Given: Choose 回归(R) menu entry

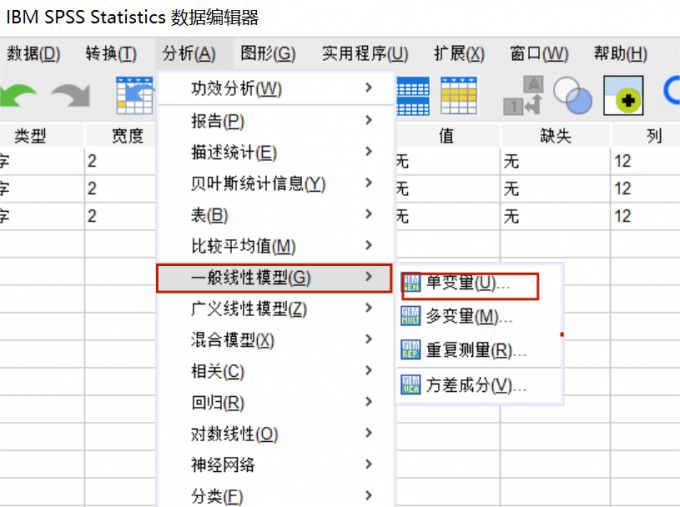Looking at the screenshot, I should point(276,402).
